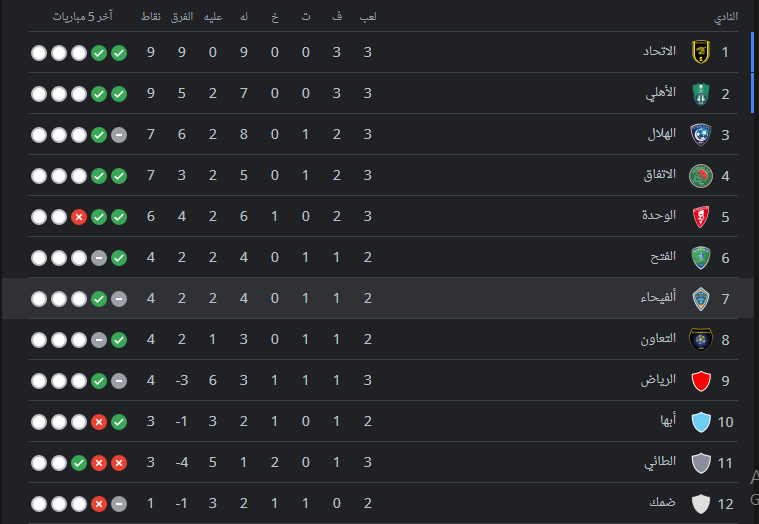Click the Al-Ahli green crest icon
This screenshot has height=524, width=759.
[700, 93]
